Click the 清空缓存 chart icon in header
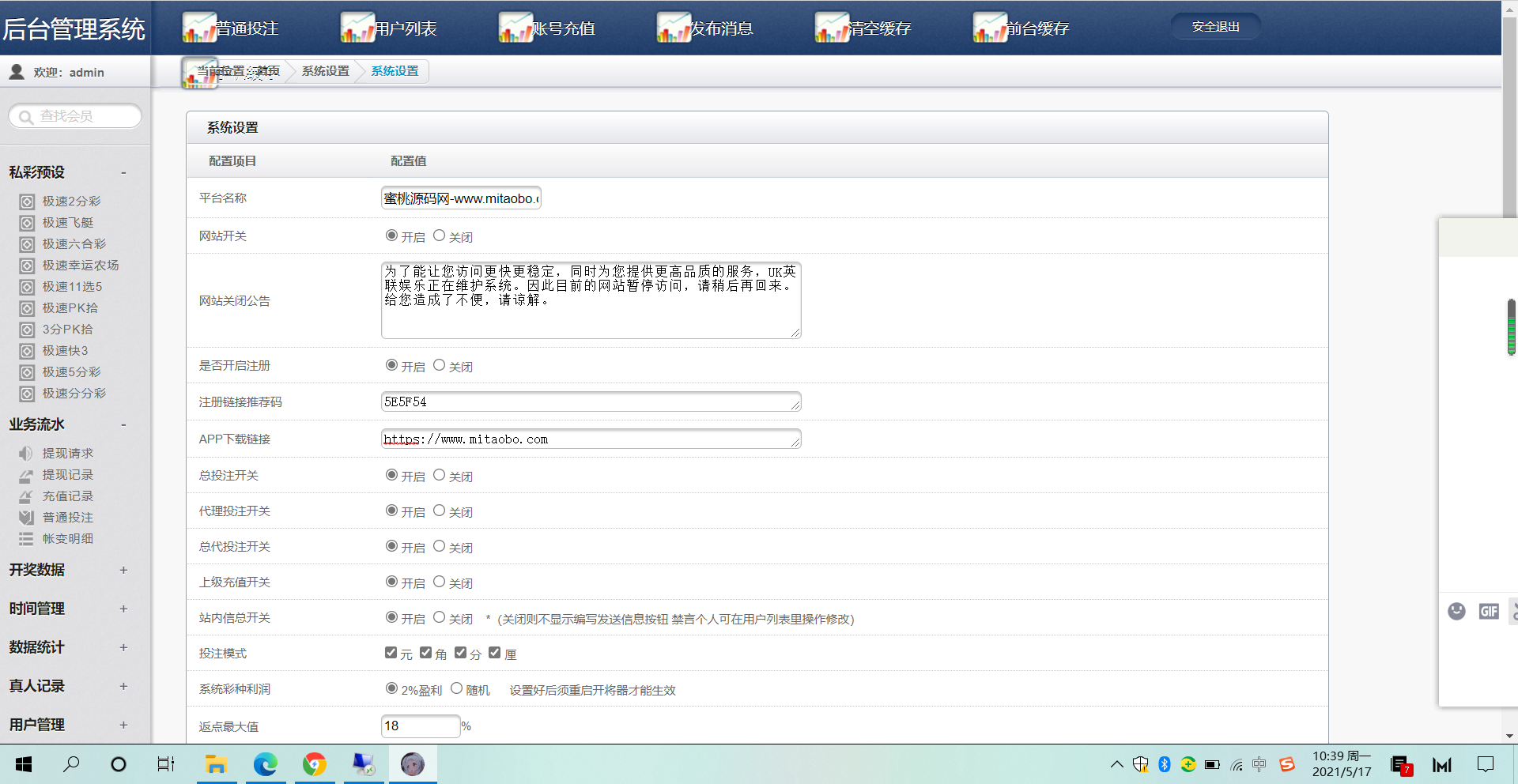The image size is (1518, 784). [832, 28]
